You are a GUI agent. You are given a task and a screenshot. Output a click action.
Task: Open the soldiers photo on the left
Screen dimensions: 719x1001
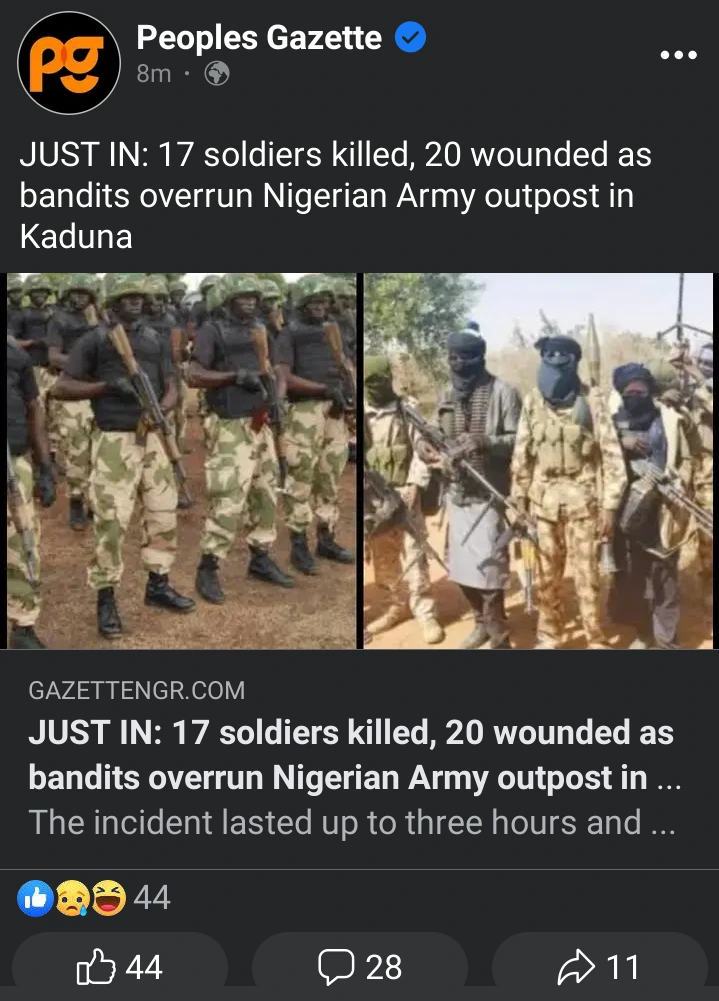[x=182, y=461]
